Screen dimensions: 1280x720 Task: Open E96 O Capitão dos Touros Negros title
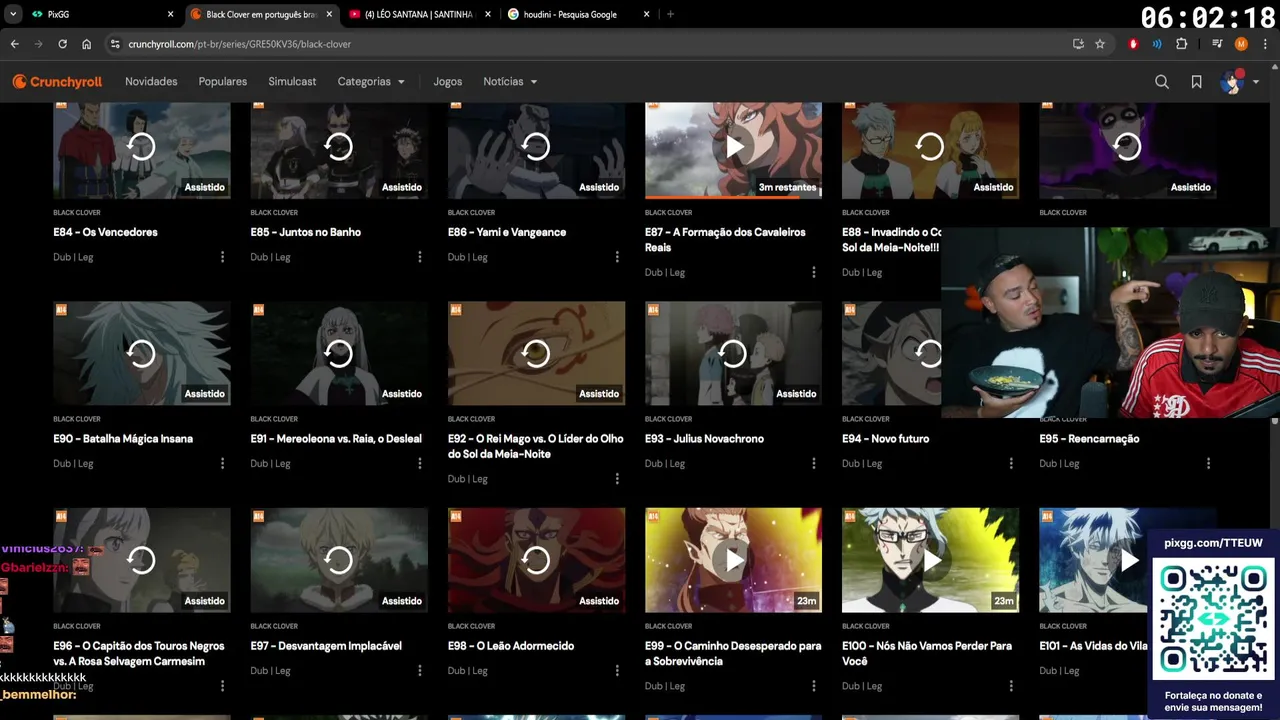[138, 654]
